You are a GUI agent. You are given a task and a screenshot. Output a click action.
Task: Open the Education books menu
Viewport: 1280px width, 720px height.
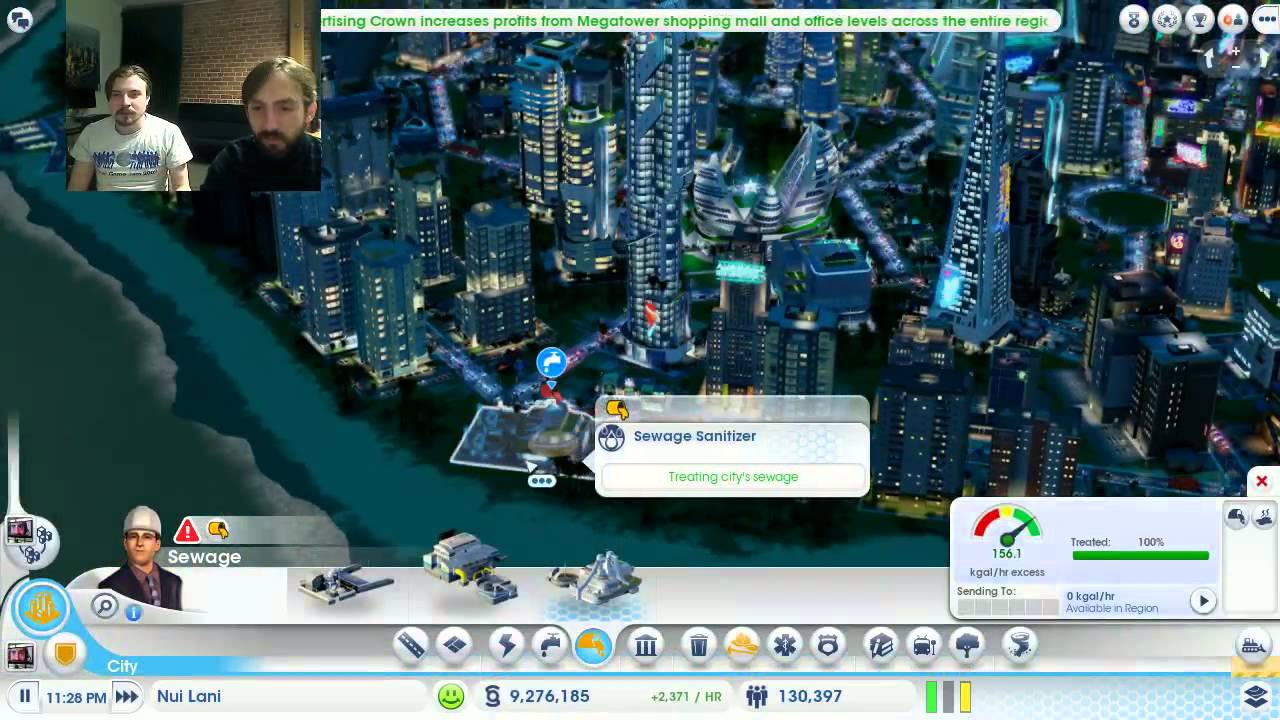point(881,645)
